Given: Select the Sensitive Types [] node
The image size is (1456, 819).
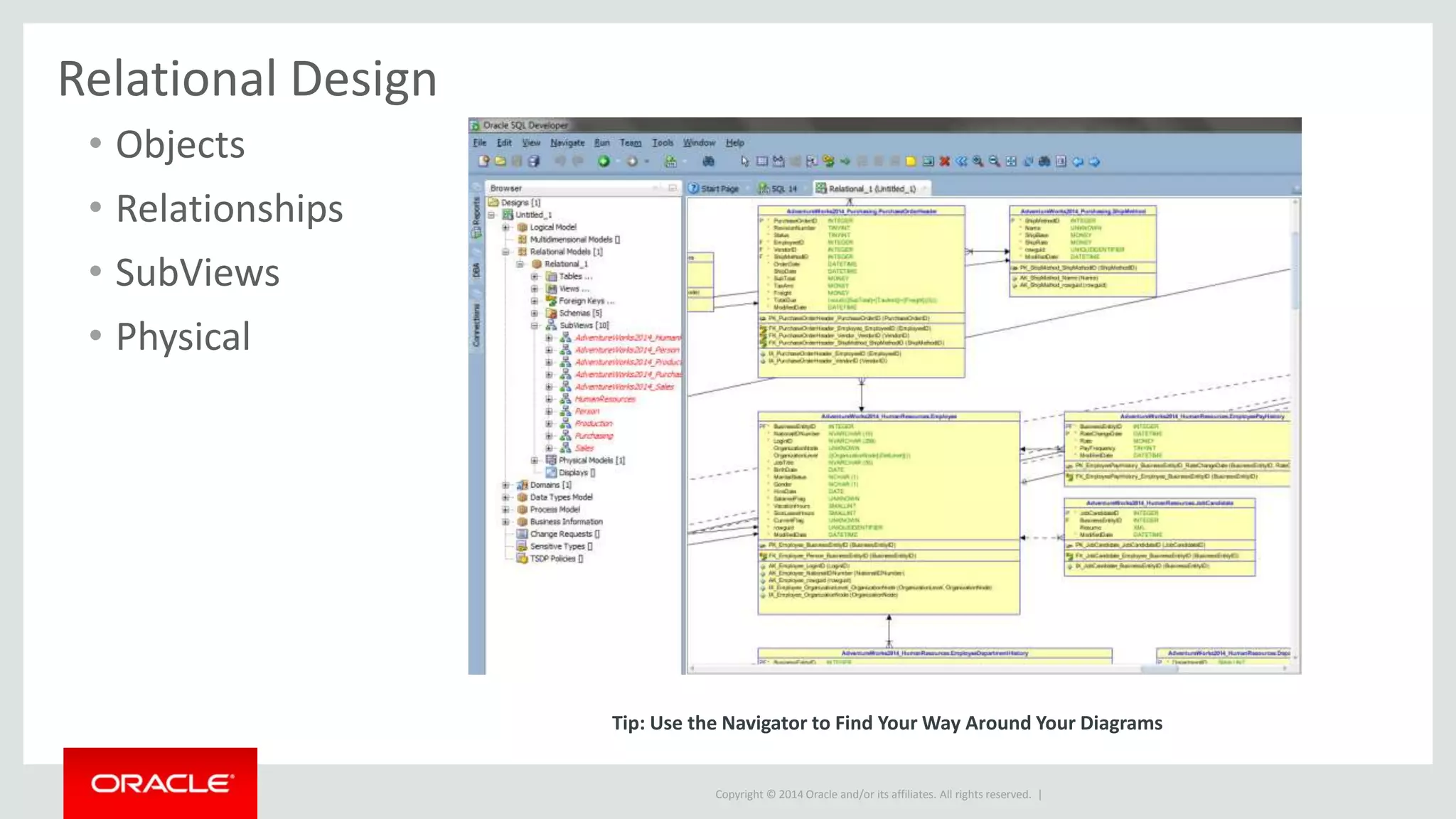Looking at the screenshot, I should (x=561, y=546).
